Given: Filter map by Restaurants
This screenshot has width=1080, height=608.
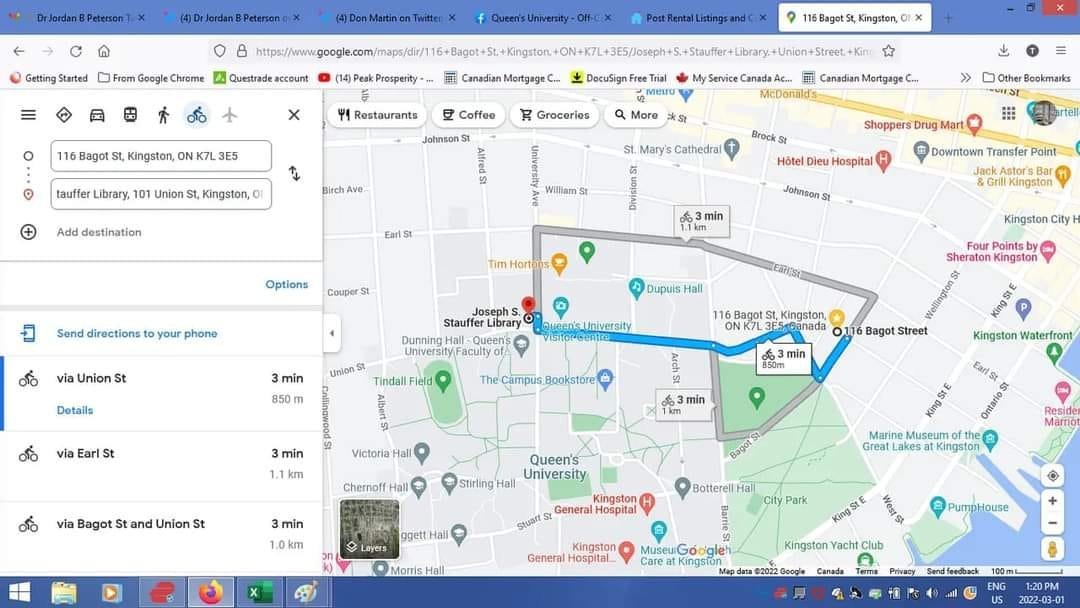Looking at the screenshot, I should pyautogui.click(x=377, y=115).
